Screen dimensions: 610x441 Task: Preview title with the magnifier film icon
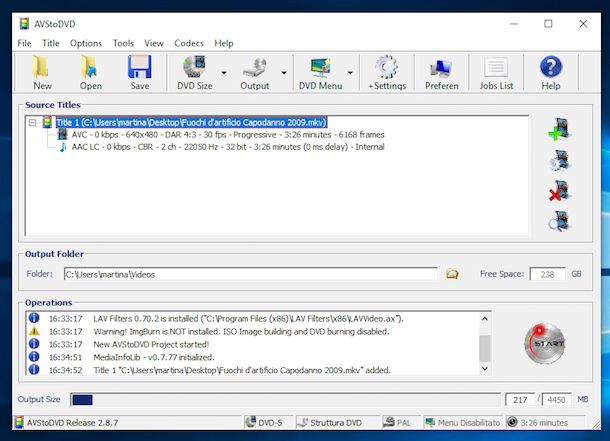[x=560, y=221]
